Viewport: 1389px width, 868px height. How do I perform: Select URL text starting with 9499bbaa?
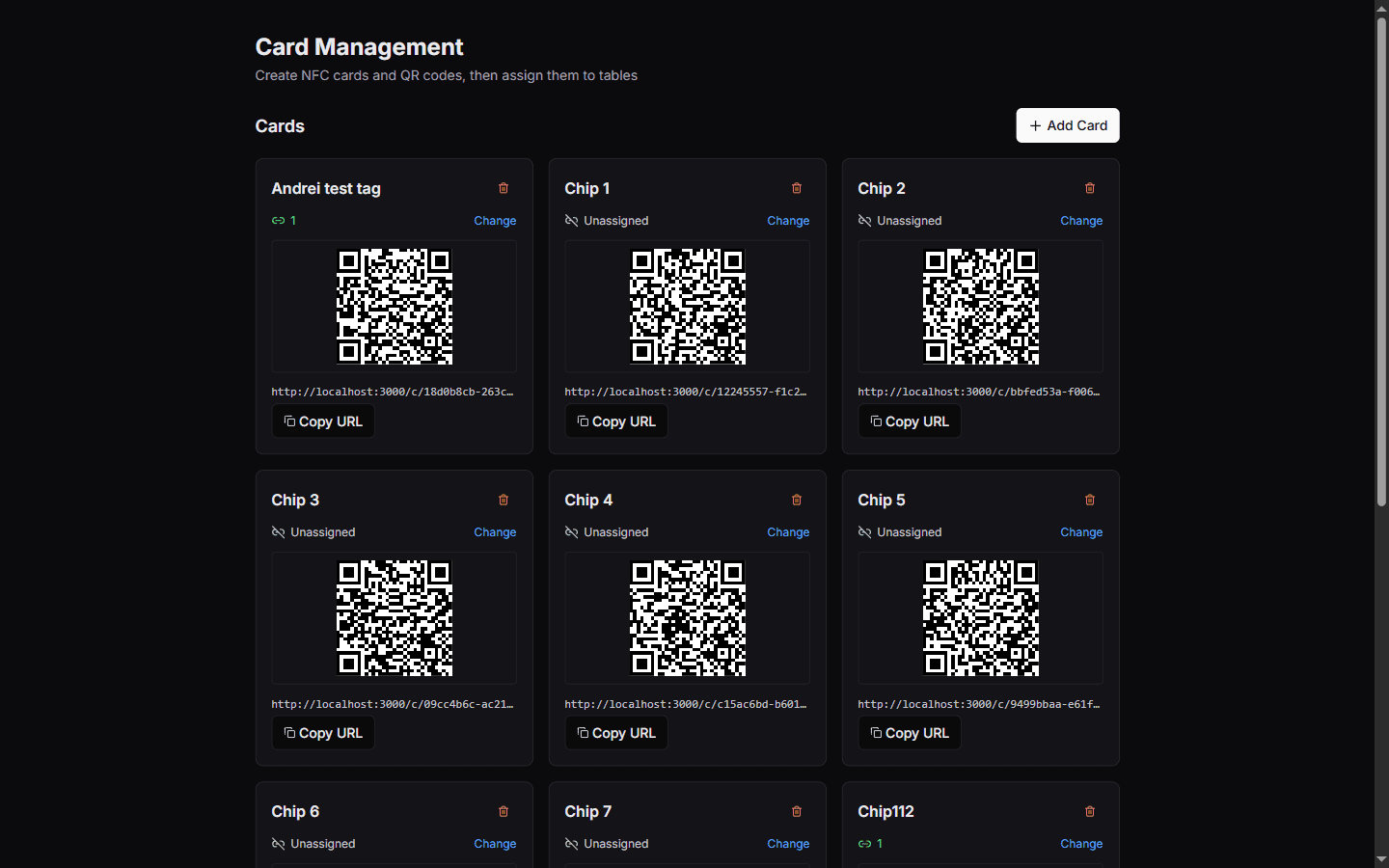pyautogui.click(x=980, y=704)
